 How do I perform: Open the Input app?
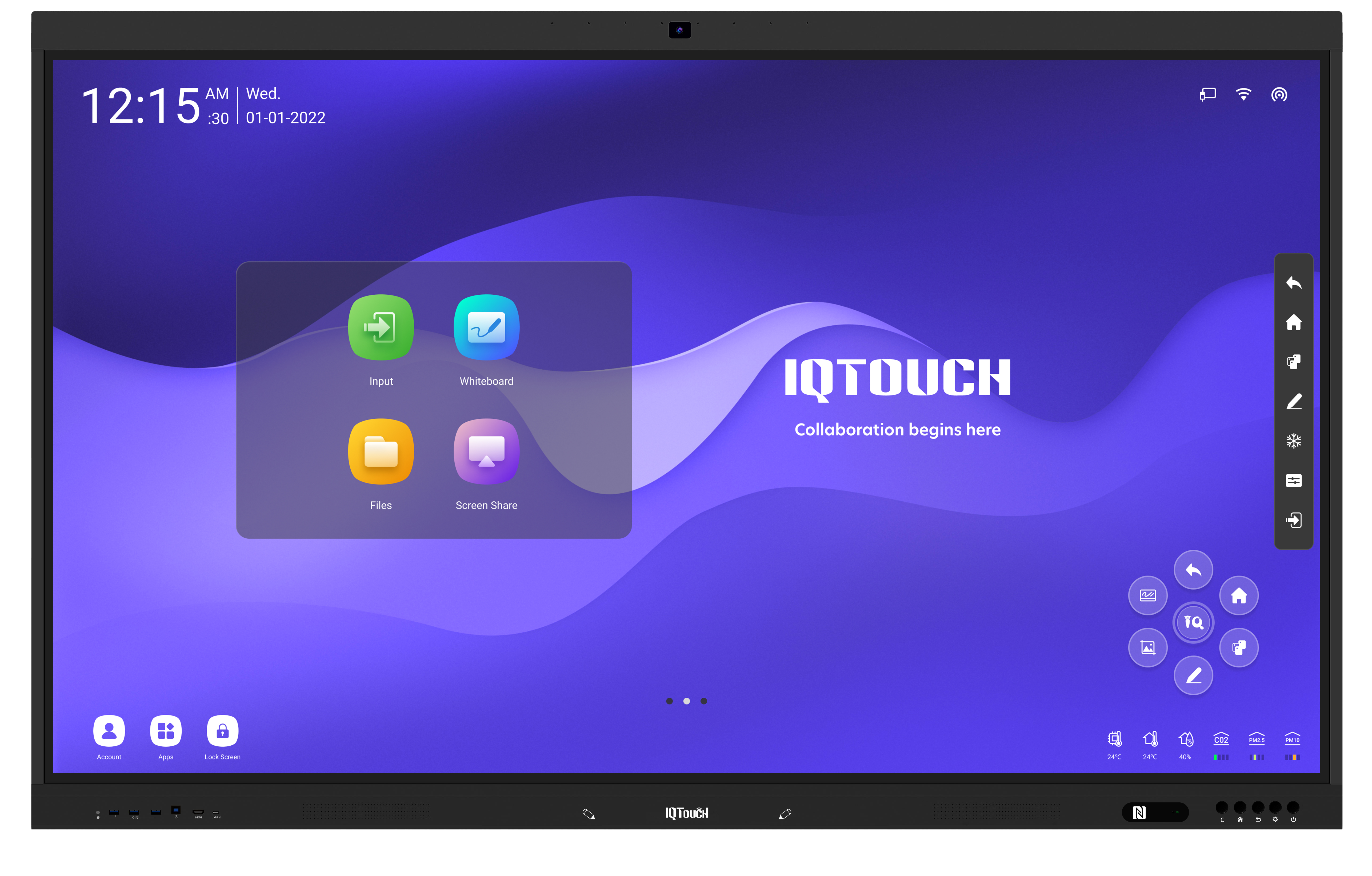tap(381, 327)
